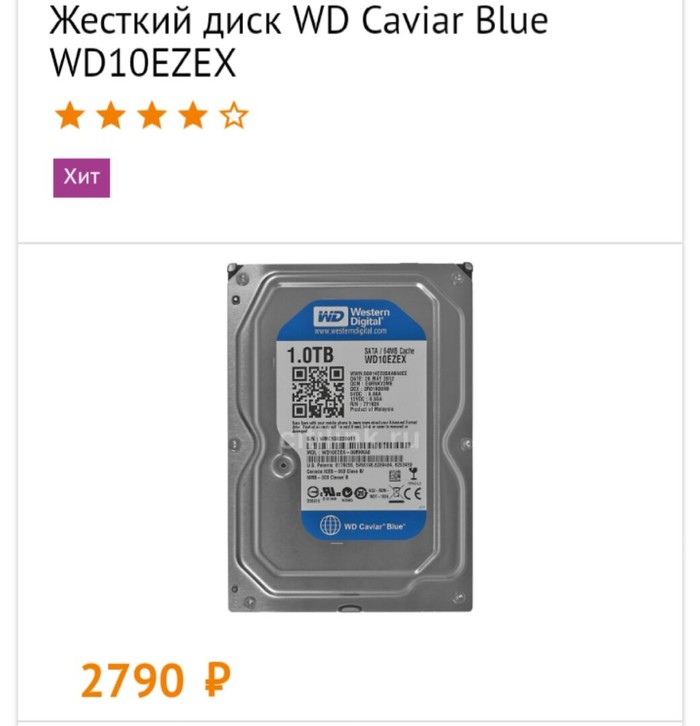This screenshot has width=700, height=726.
Task: Open the Жесткий диск WD Caviar Blue title
Action: tap(299, 20)
